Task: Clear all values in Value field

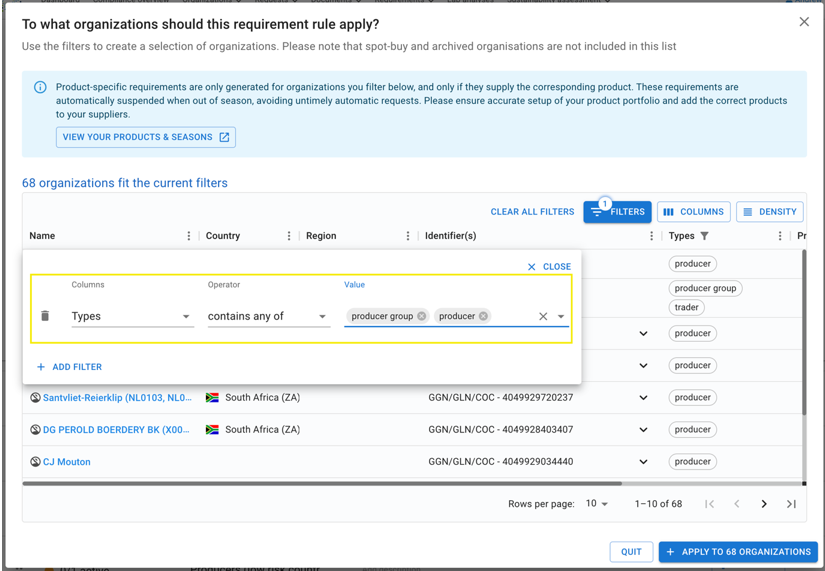Action: point(543,316)
